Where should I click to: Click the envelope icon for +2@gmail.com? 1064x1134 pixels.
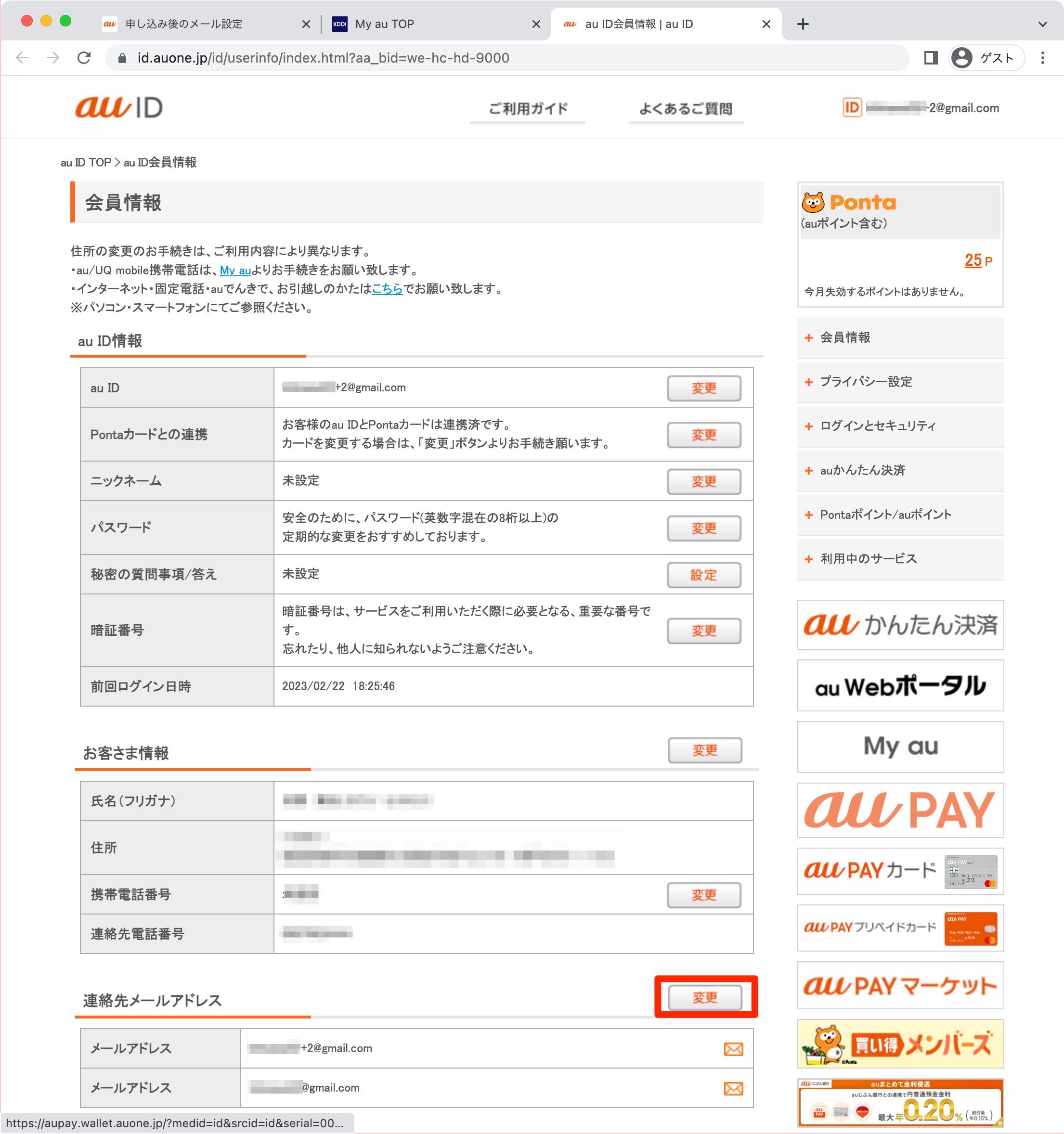click(x=733, y=1049)
